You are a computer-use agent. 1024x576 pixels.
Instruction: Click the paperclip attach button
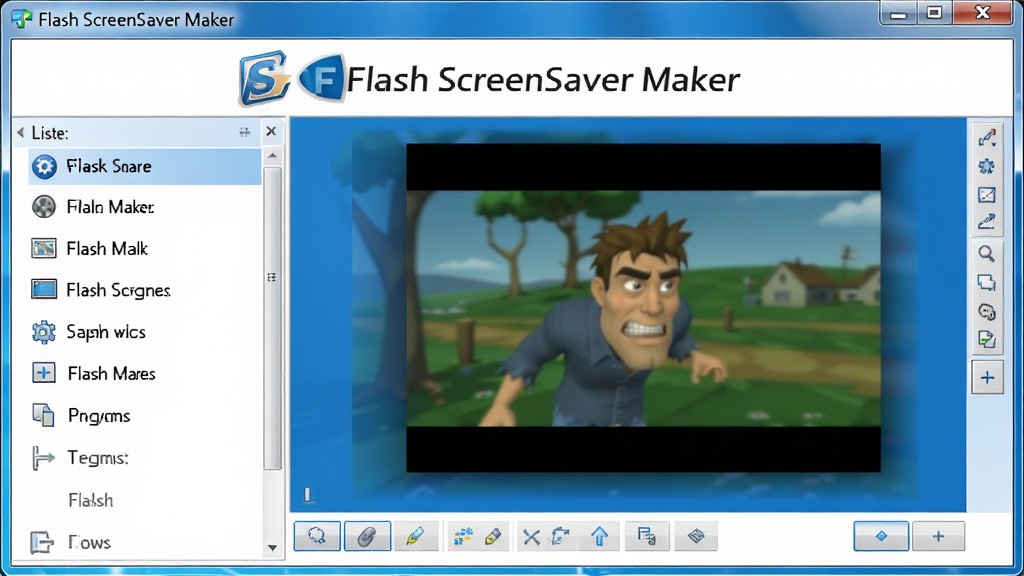point(367,536)
